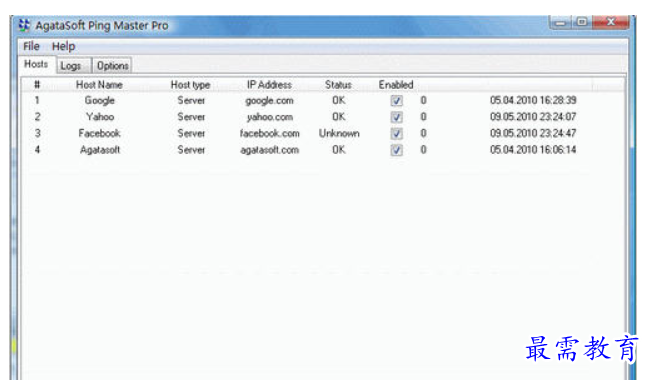The image size is (647, 380).
Task: Uncheck the Enabled box for Yahoo
Action: click(x=397, y=117)
